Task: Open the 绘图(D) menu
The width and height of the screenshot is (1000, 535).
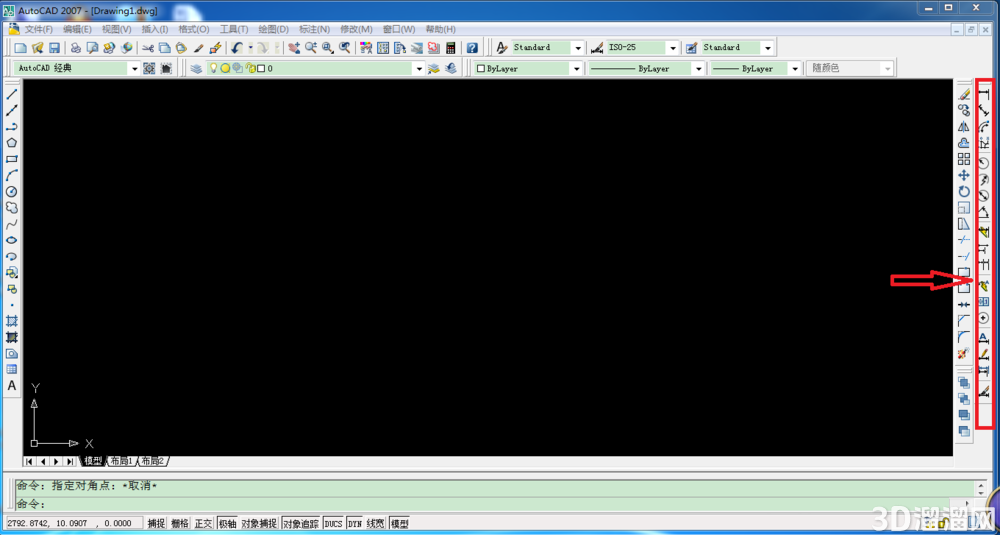Action: pyautogui.click(x=274, y=29)
